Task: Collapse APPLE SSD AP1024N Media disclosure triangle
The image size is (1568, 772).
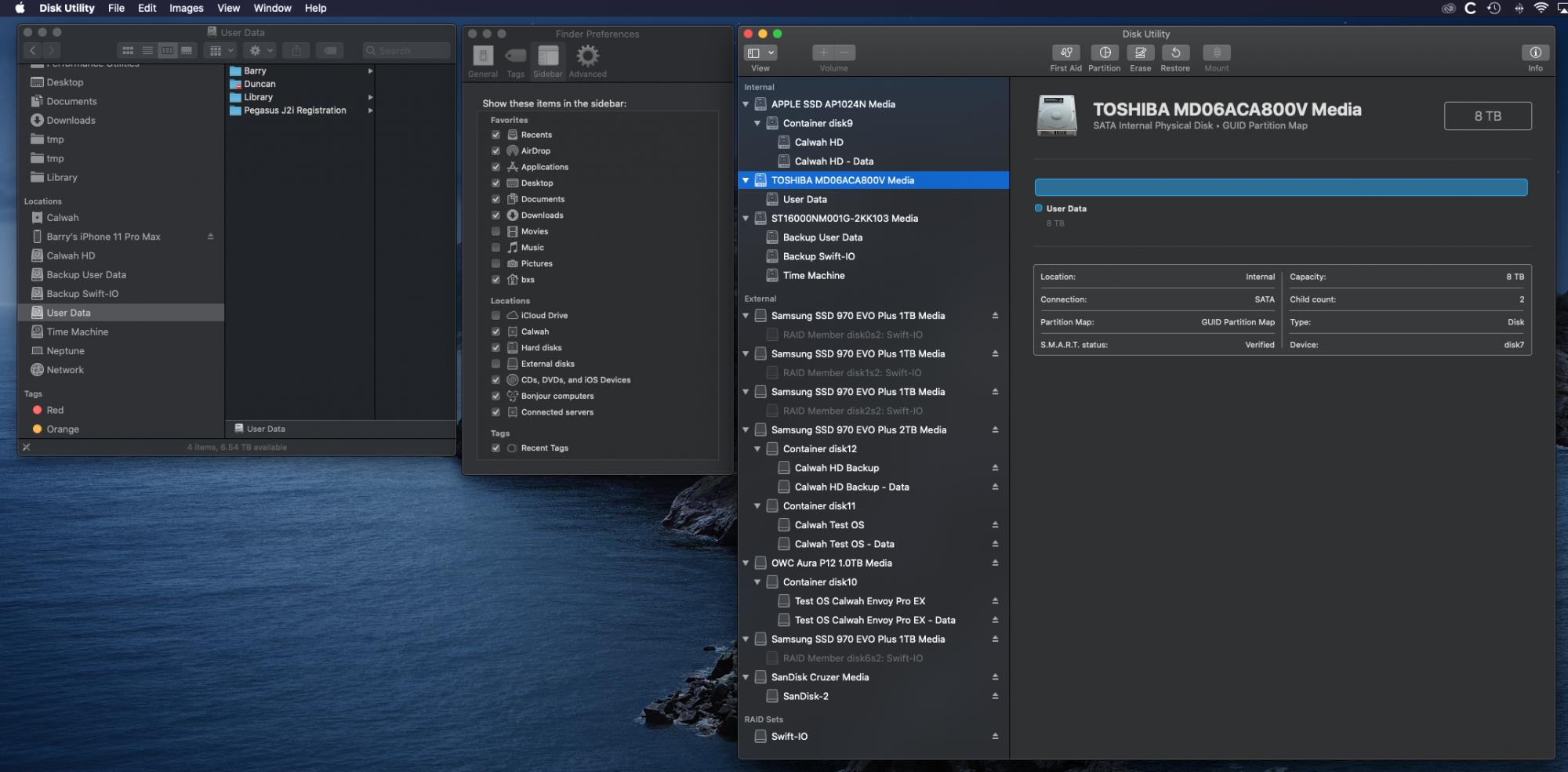Action: point(746,104)
